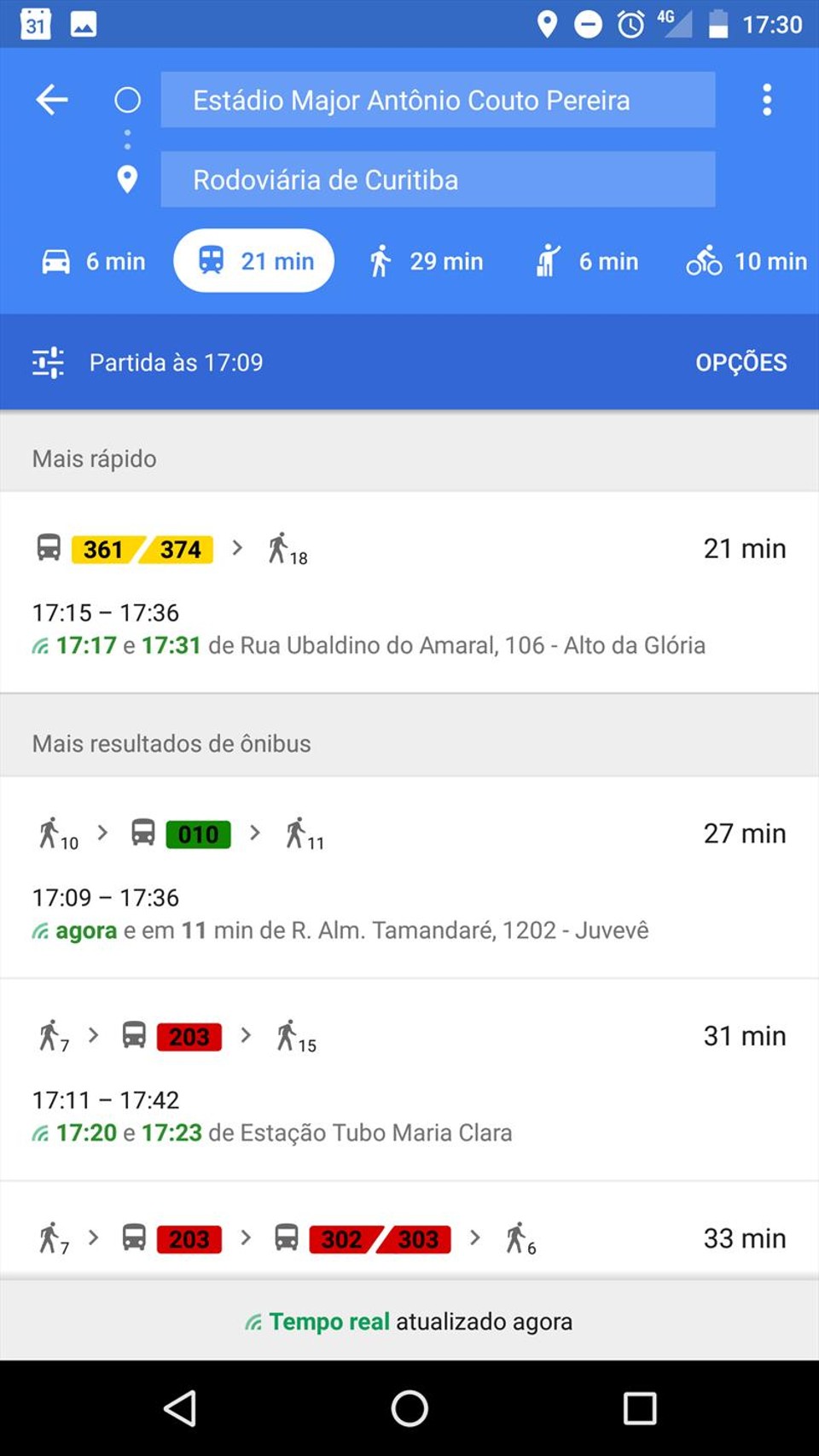Open the 361/374 bus route, 21 min

pyautogui.click(x=409, y=592)
